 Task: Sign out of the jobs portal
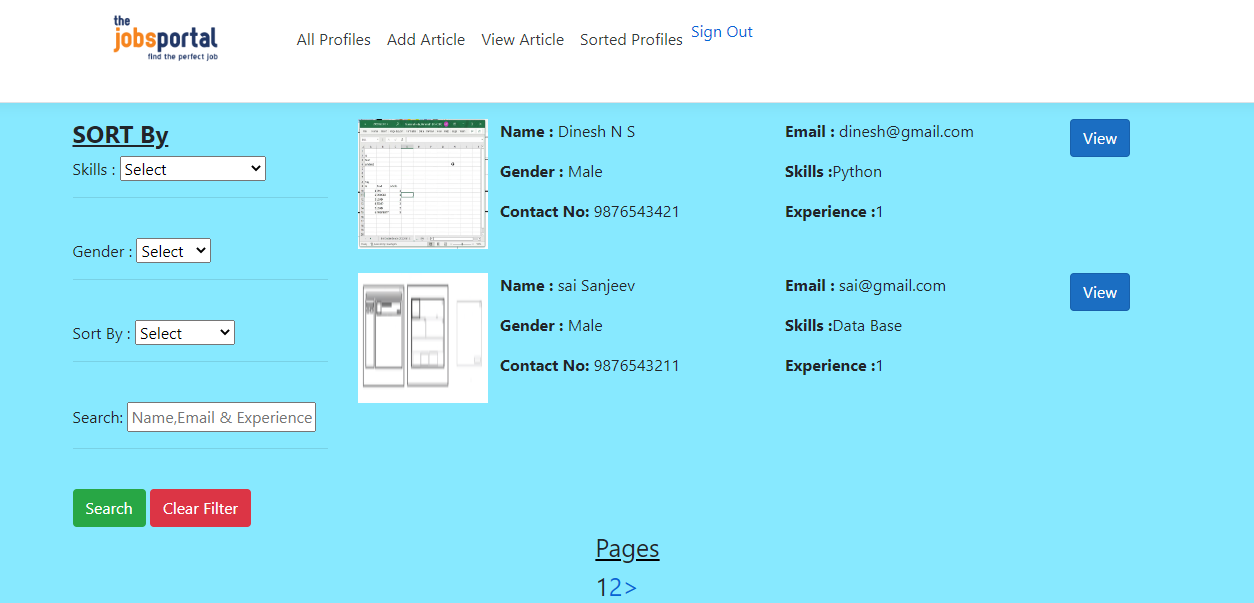point(721,31)
